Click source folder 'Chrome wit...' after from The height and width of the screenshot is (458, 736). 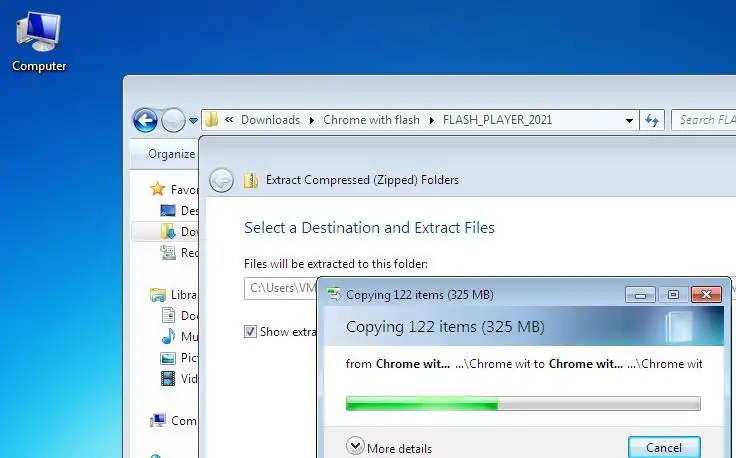click(x=413, y=364)
